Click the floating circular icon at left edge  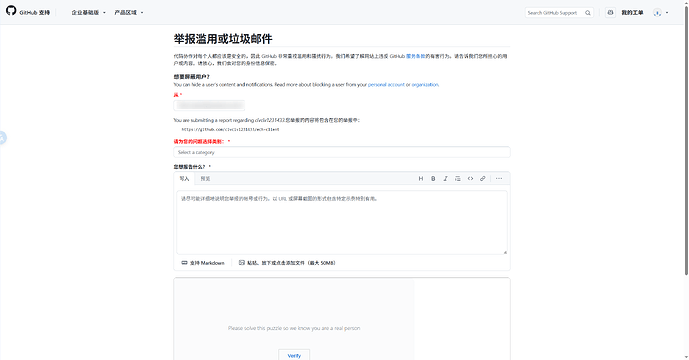click(2, 138)
